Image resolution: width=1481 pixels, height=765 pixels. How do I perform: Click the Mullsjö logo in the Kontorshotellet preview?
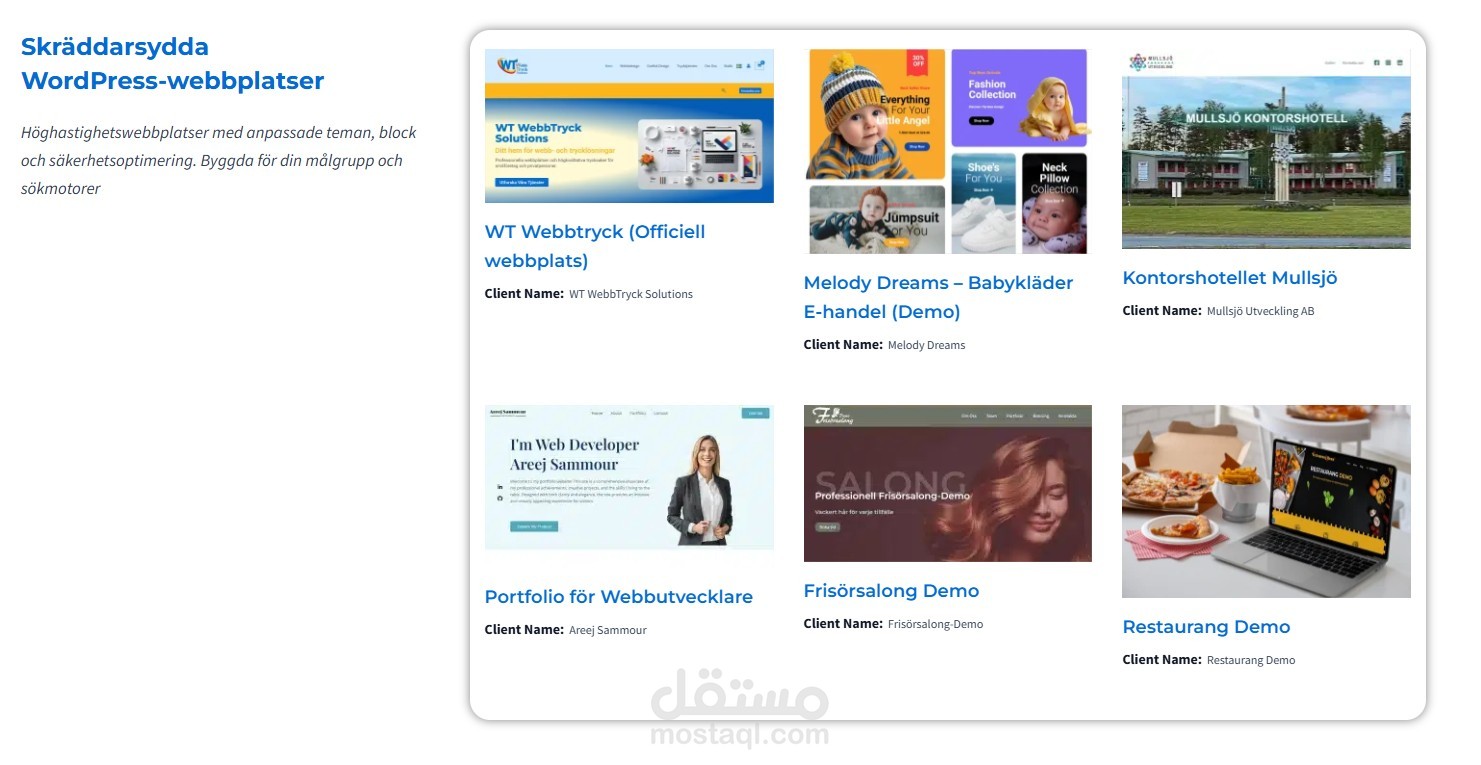coord(1151,62)
